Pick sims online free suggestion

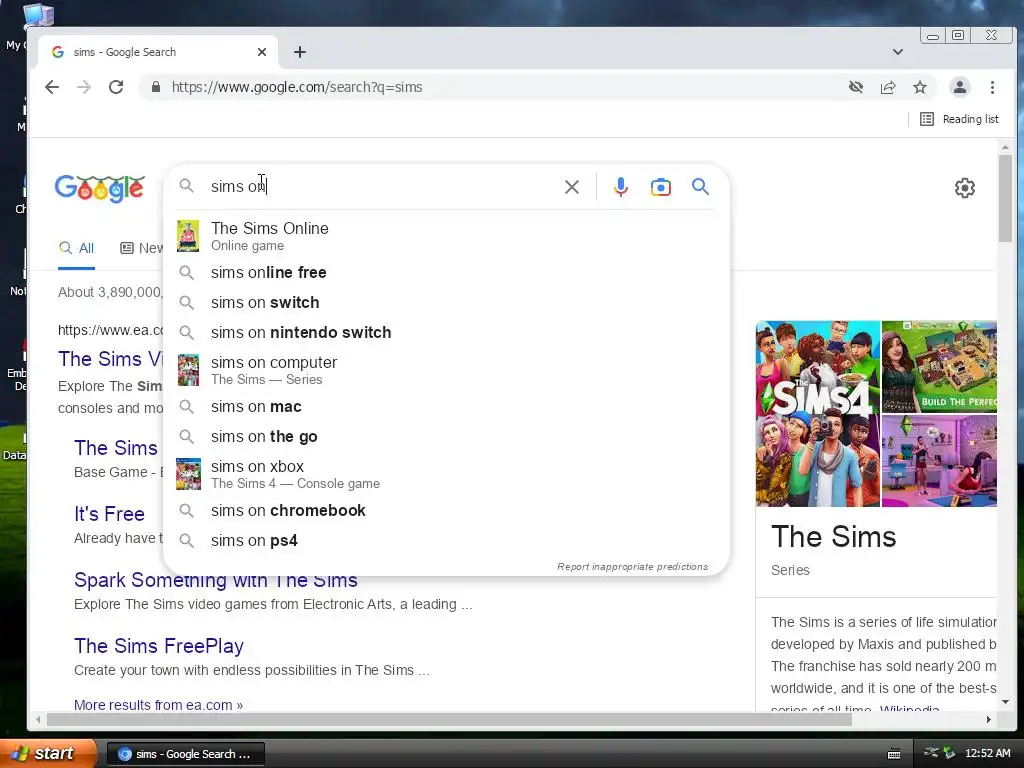pos(446,272)
